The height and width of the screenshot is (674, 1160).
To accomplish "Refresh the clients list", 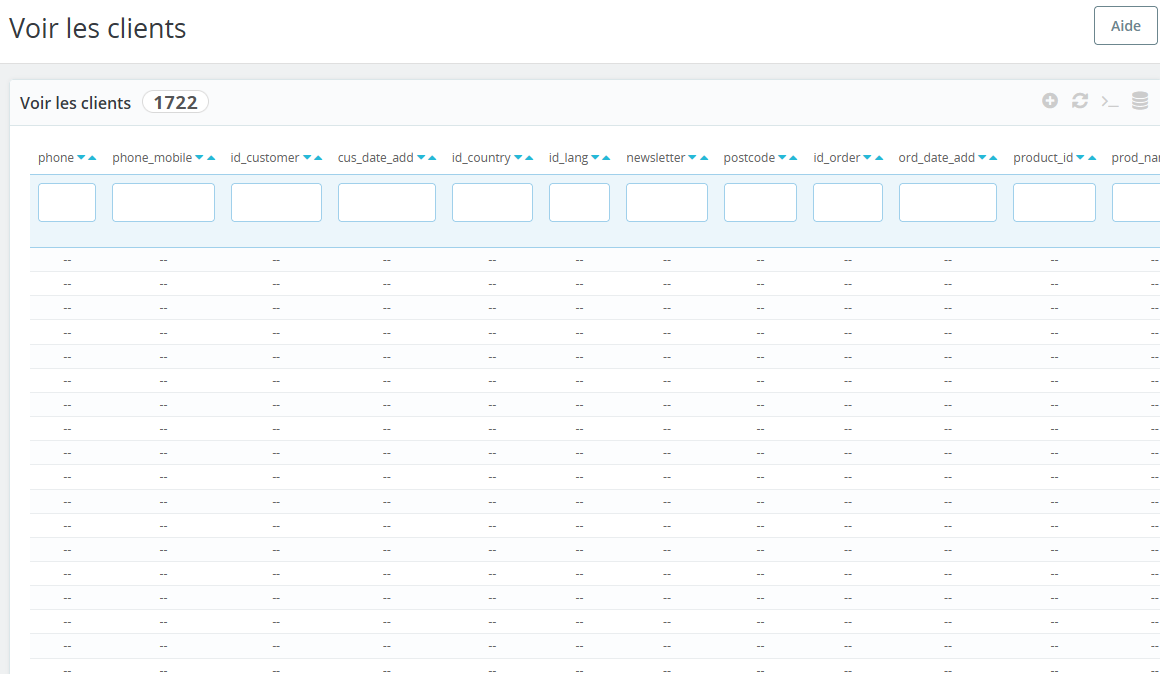I will [1080, 101].
